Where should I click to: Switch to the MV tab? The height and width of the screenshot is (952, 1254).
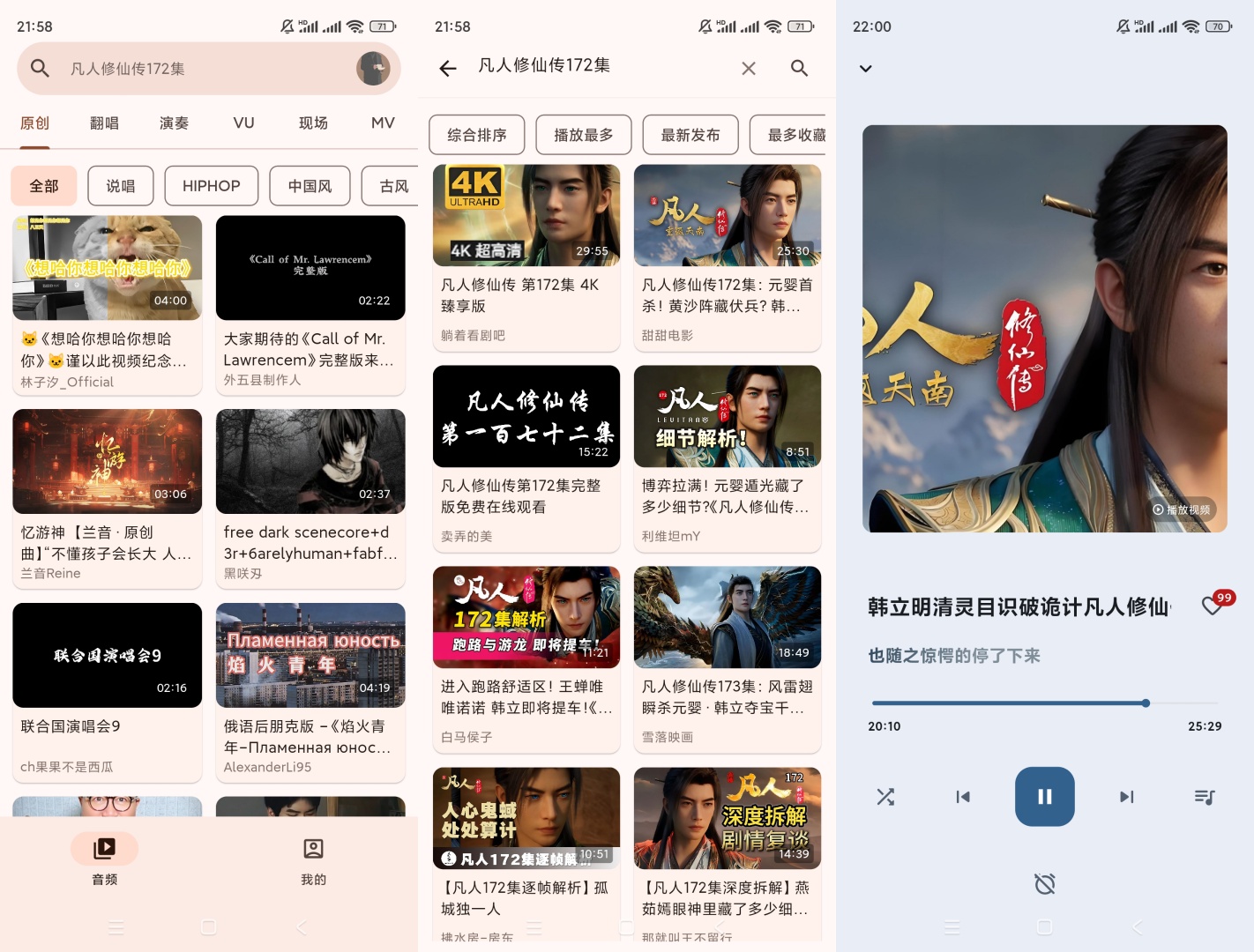[x=383, y=123]
